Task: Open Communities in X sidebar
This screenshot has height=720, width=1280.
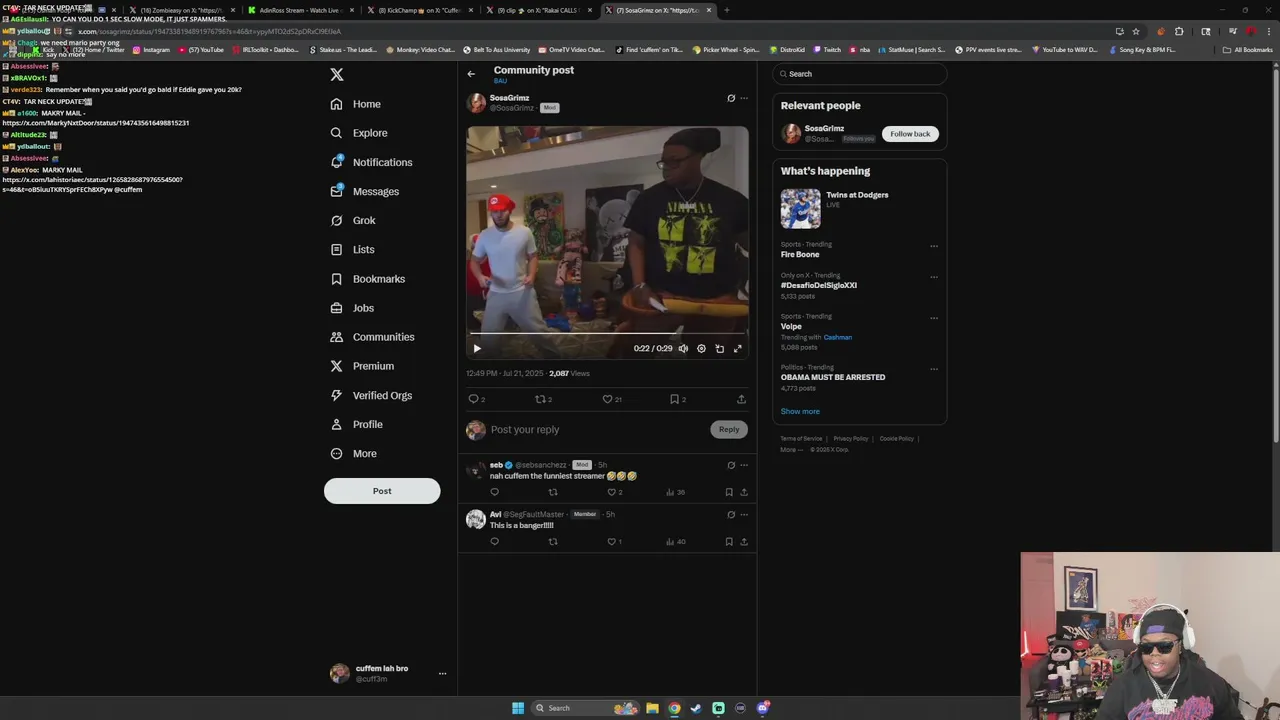Action: (372, 337)
